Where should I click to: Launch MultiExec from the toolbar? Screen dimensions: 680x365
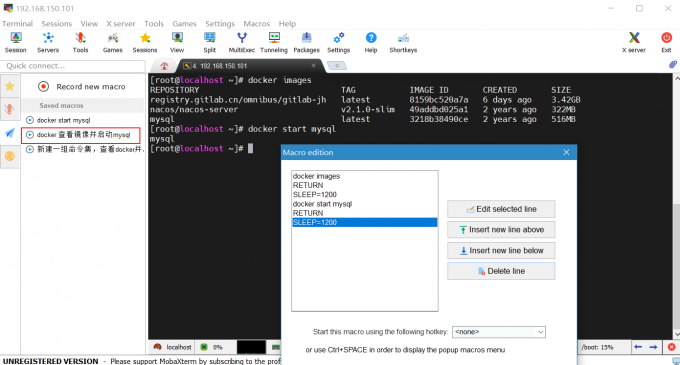click(242, 42)
